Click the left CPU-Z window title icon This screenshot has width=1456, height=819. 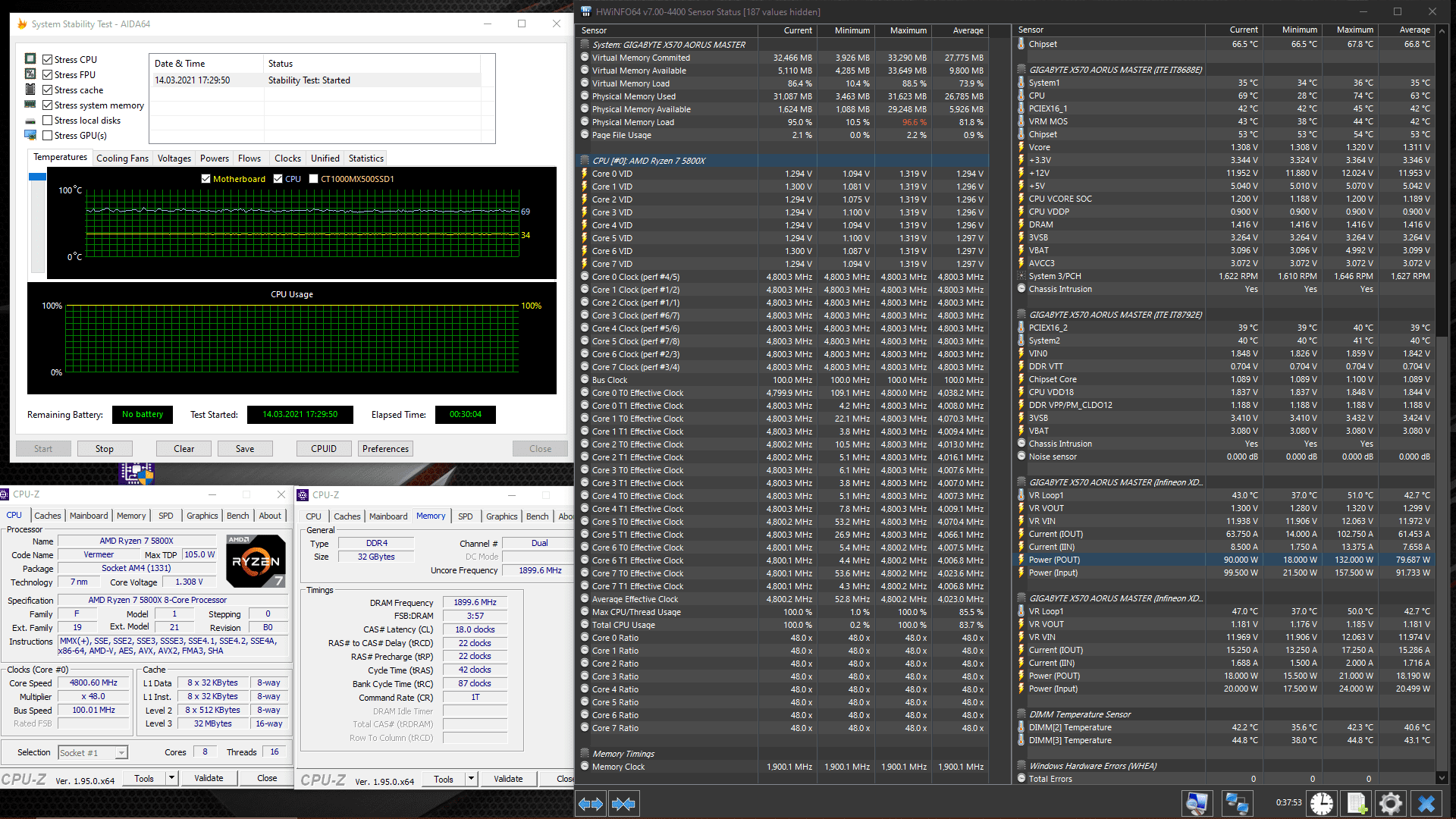[5, 494]
